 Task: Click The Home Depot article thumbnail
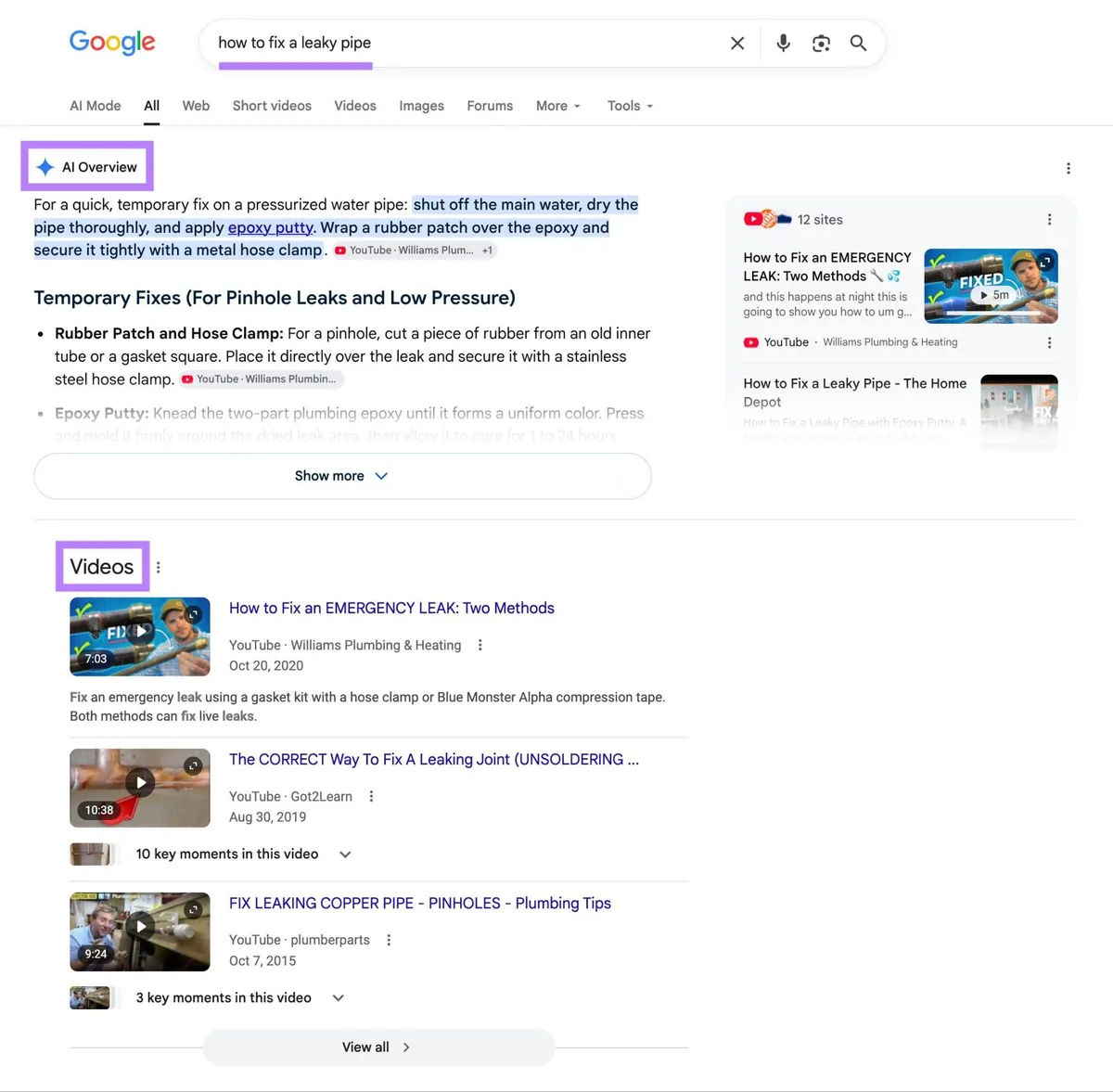click(x=1019, y=412)
